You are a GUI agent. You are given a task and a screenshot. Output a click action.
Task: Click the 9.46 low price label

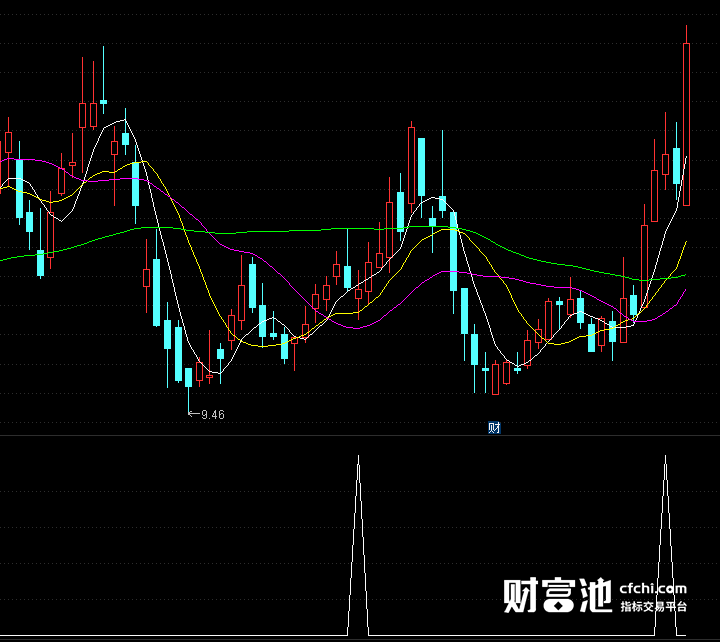(213, 415)
